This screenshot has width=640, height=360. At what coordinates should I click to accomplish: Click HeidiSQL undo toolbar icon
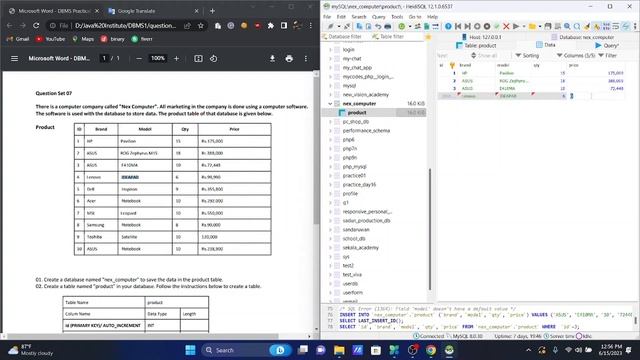(378, 26)
